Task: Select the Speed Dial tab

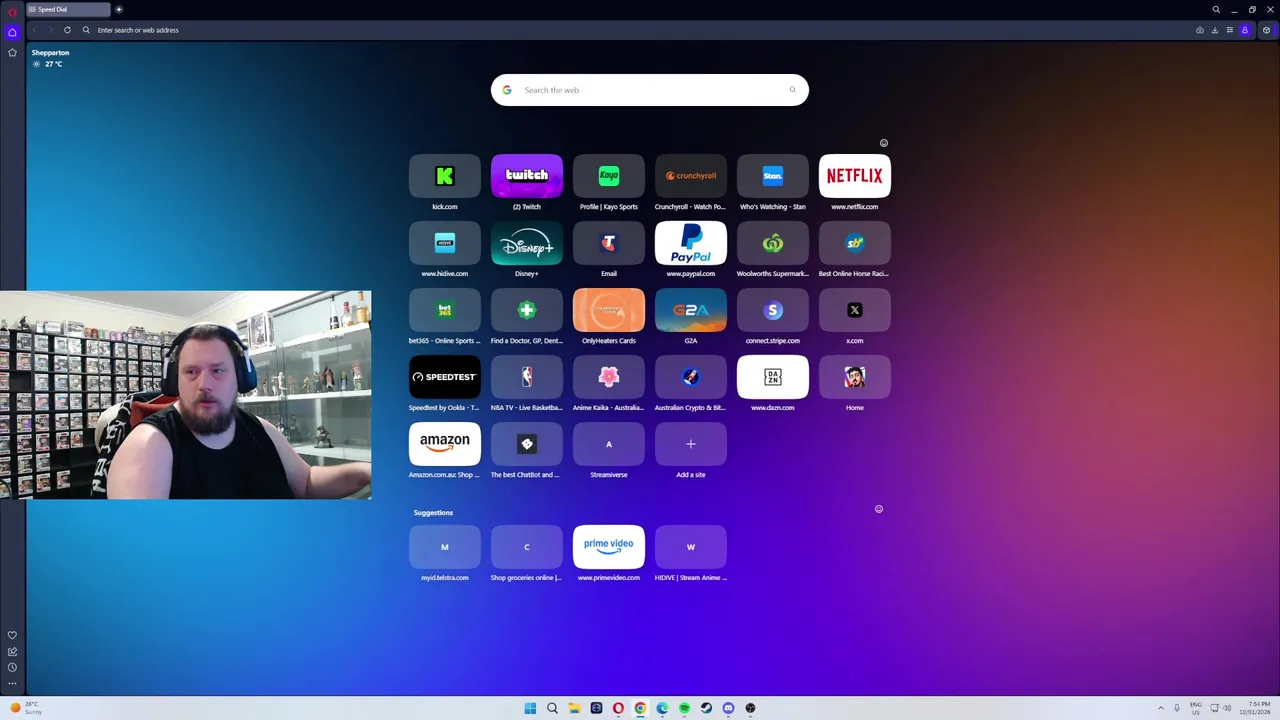Action: tap(68, 9)
